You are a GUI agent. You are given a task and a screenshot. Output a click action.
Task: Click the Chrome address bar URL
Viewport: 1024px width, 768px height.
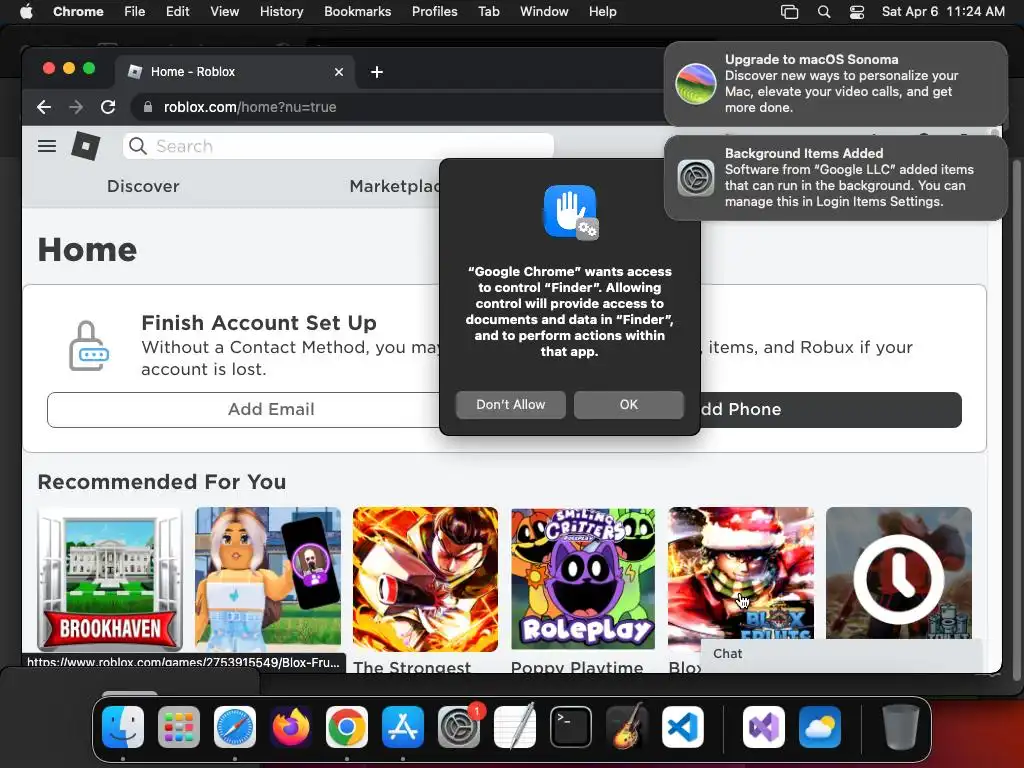pos(250,107)
